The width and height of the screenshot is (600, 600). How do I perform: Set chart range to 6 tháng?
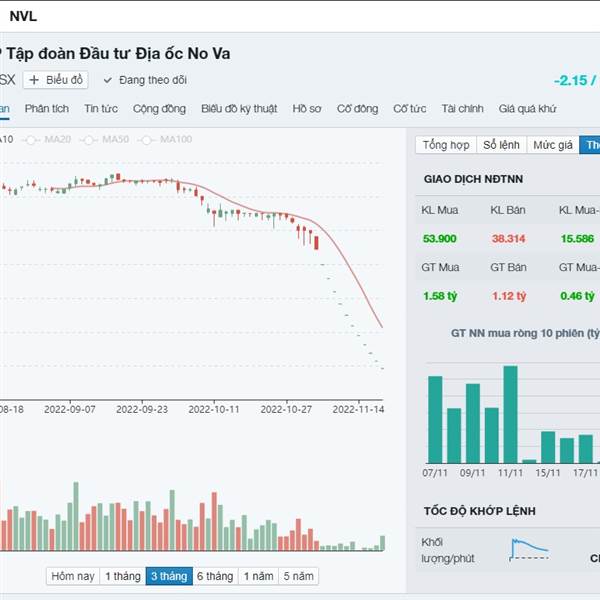click(215, 576)
